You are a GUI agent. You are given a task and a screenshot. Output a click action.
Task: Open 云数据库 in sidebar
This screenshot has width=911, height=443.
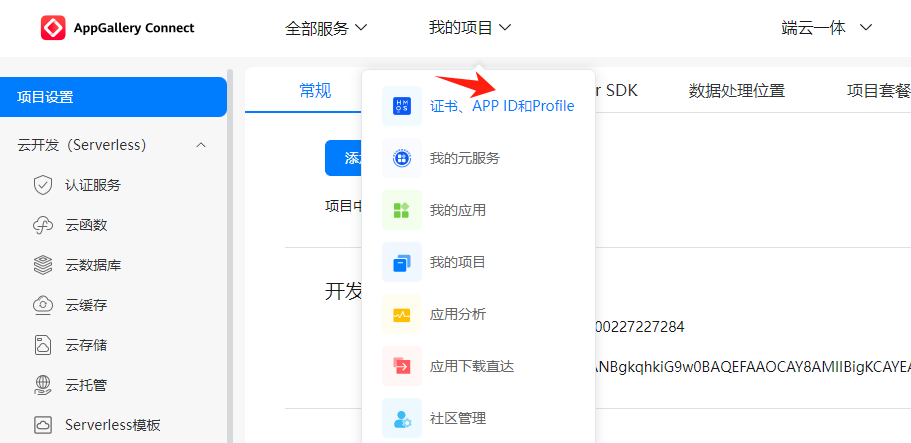coord(93,266)
